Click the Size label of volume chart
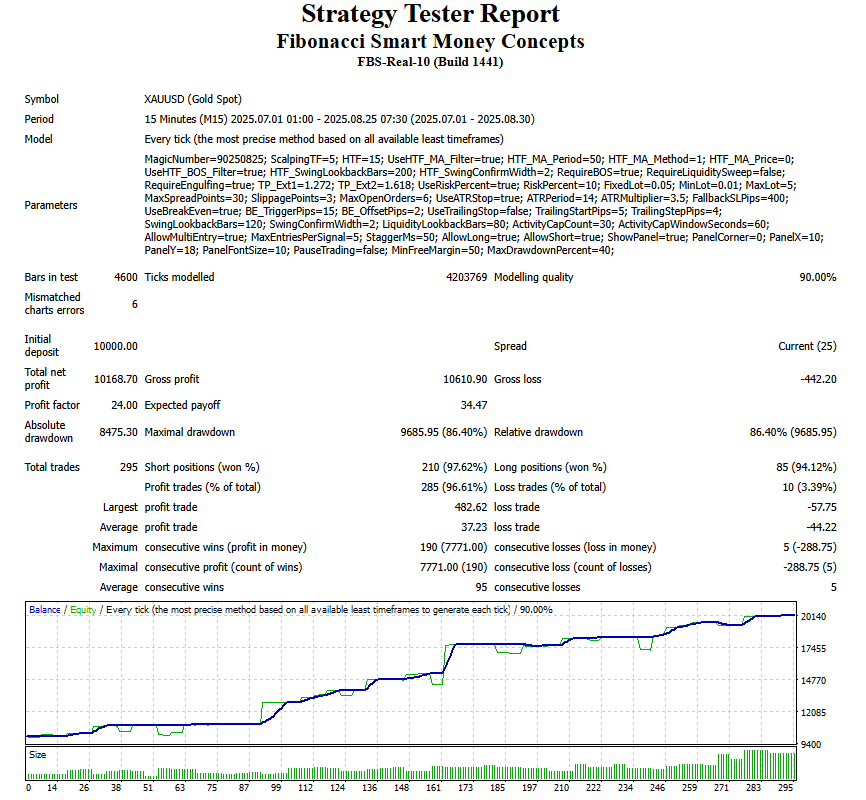 click(x=38, y=755)
